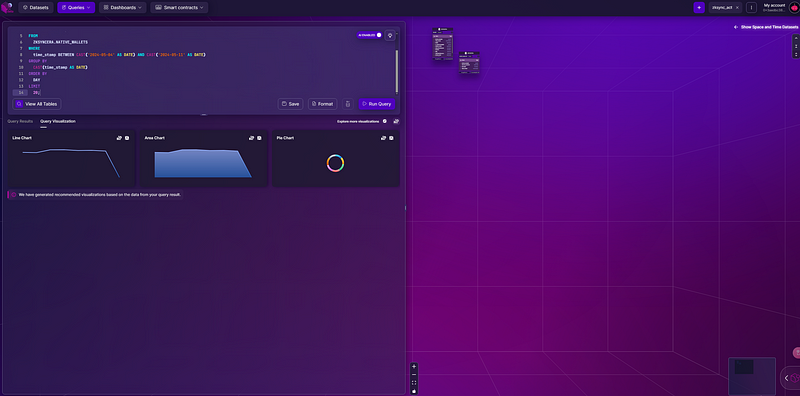Switch to the Query Results tab
The image size is (800, 396).
pyautogui.click(x=20, y=121)
